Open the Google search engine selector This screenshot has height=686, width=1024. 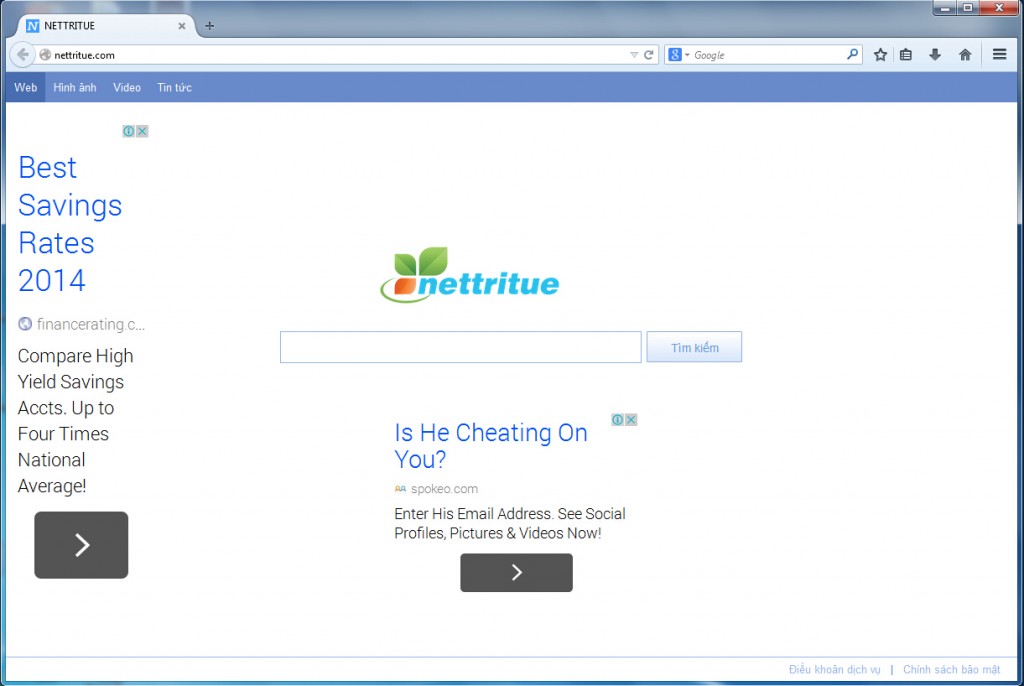(679, 55)
